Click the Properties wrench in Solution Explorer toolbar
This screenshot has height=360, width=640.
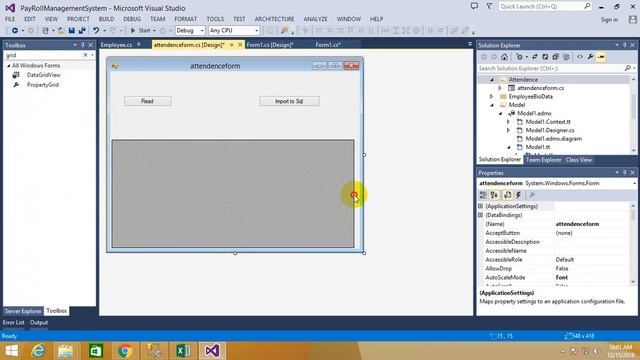(x=590, y=57)
